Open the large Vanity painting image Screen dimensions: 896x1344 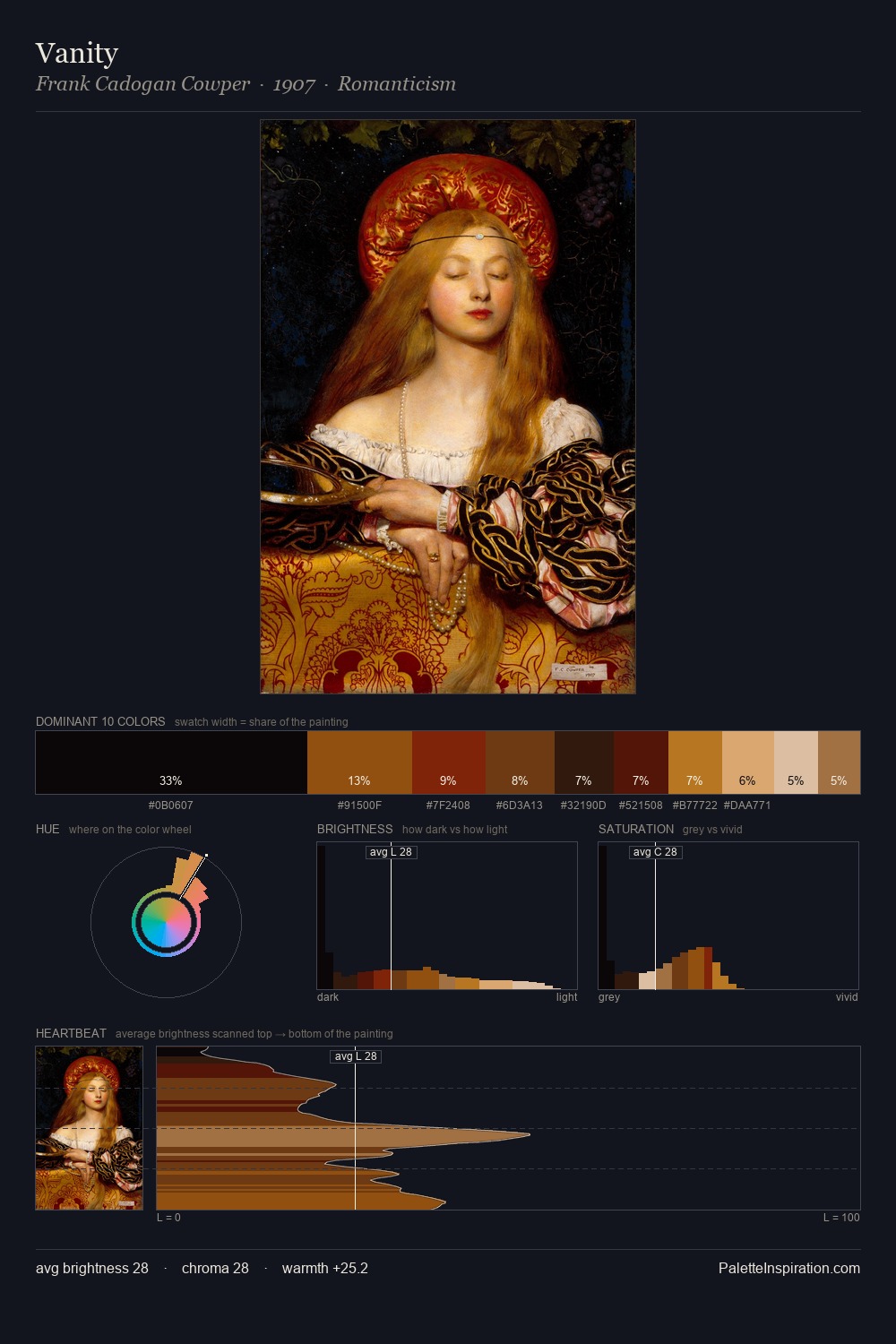click(448, 407)
